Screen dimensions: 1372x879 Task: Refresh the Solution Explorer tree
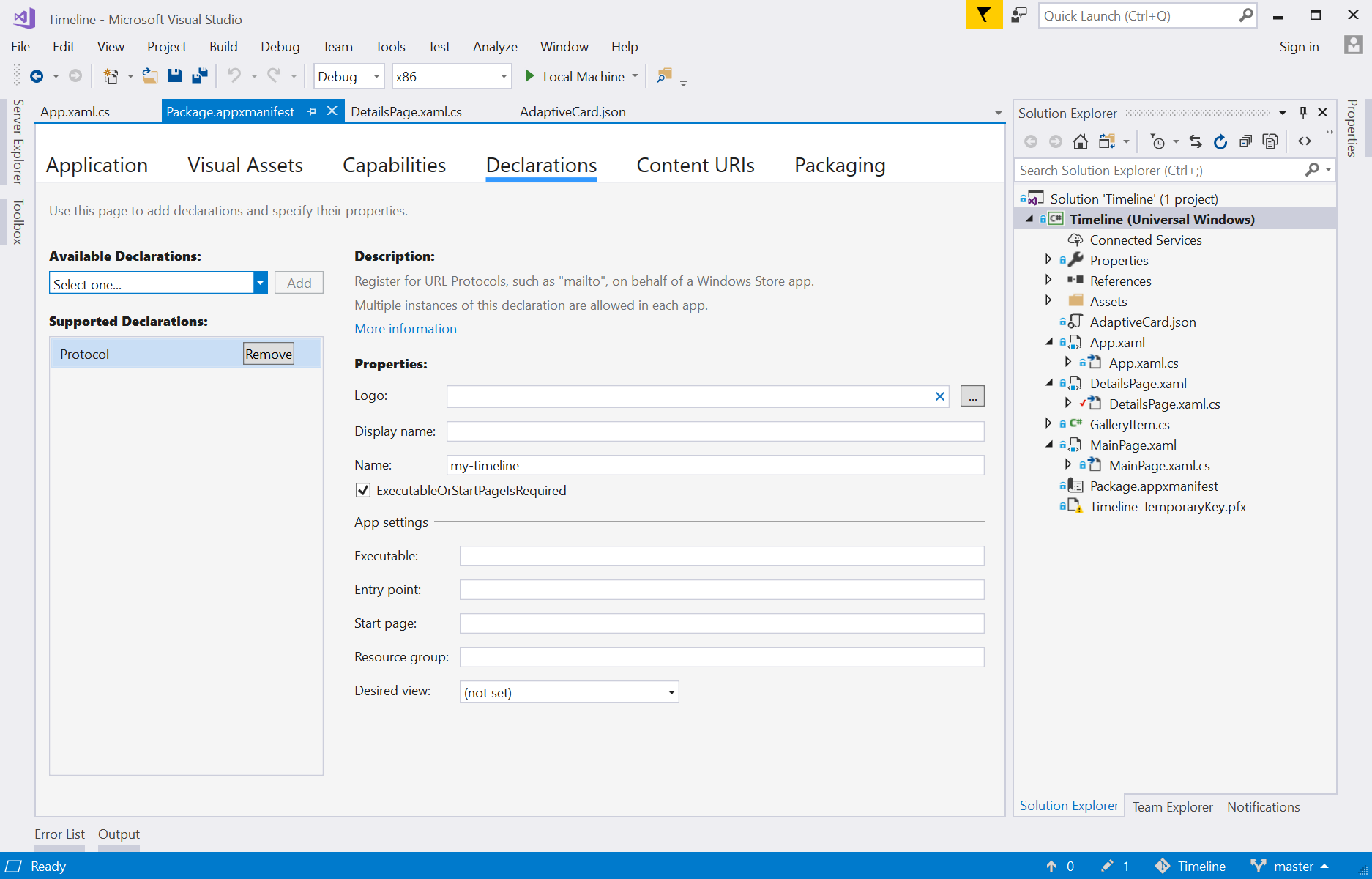point(1220,141)
